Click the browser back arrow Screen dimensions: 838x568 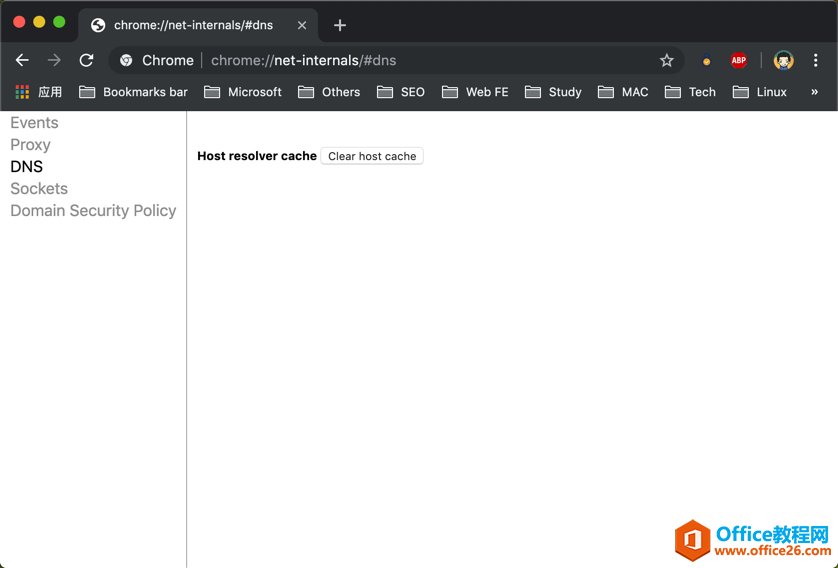click(22, 60)
